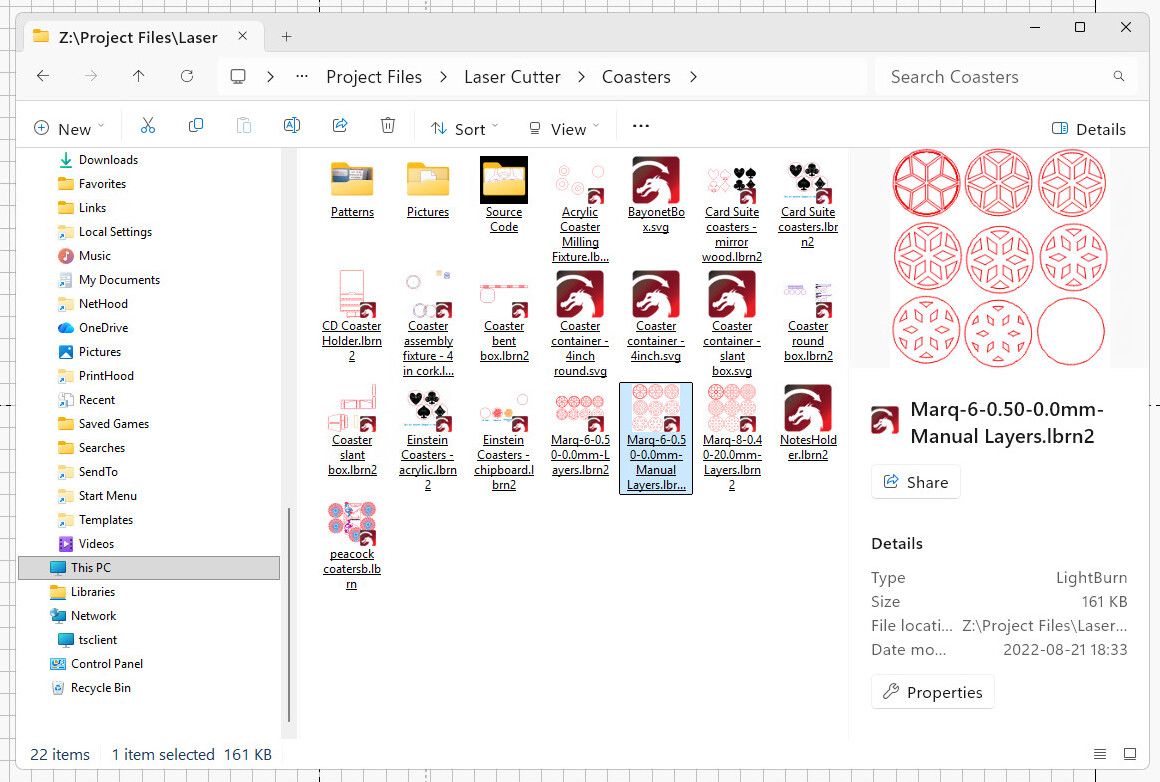Click the Share button in details pane
This screenshot has width=1160, height=782.
point(915,482)
